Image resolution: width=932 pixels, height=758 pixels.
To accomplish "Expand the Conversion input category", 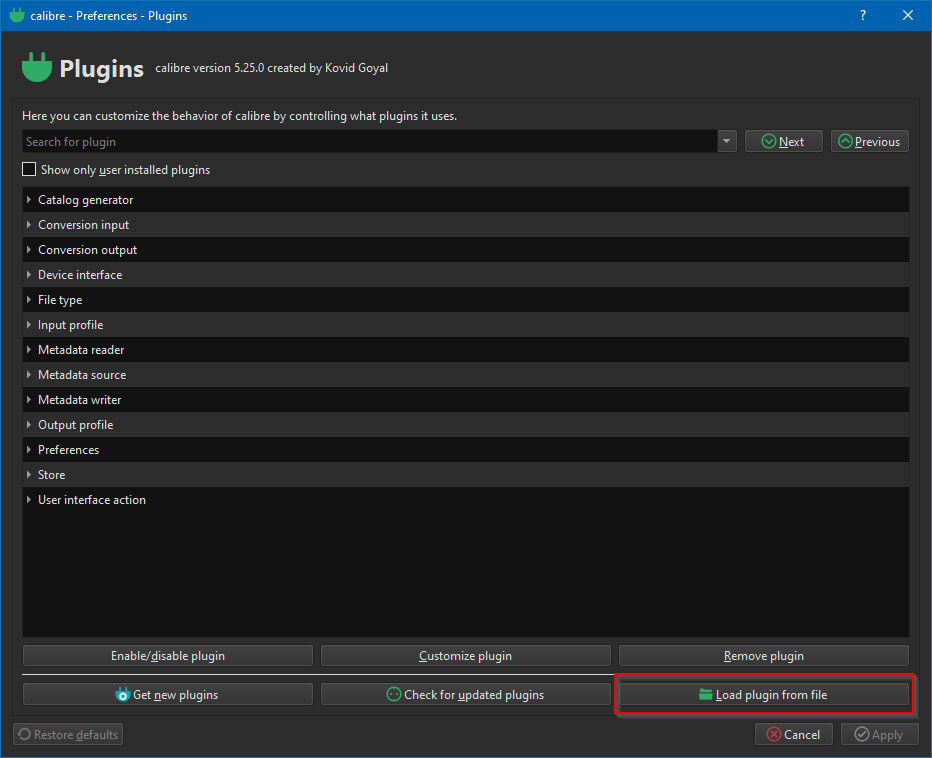I will pos(29,225).
